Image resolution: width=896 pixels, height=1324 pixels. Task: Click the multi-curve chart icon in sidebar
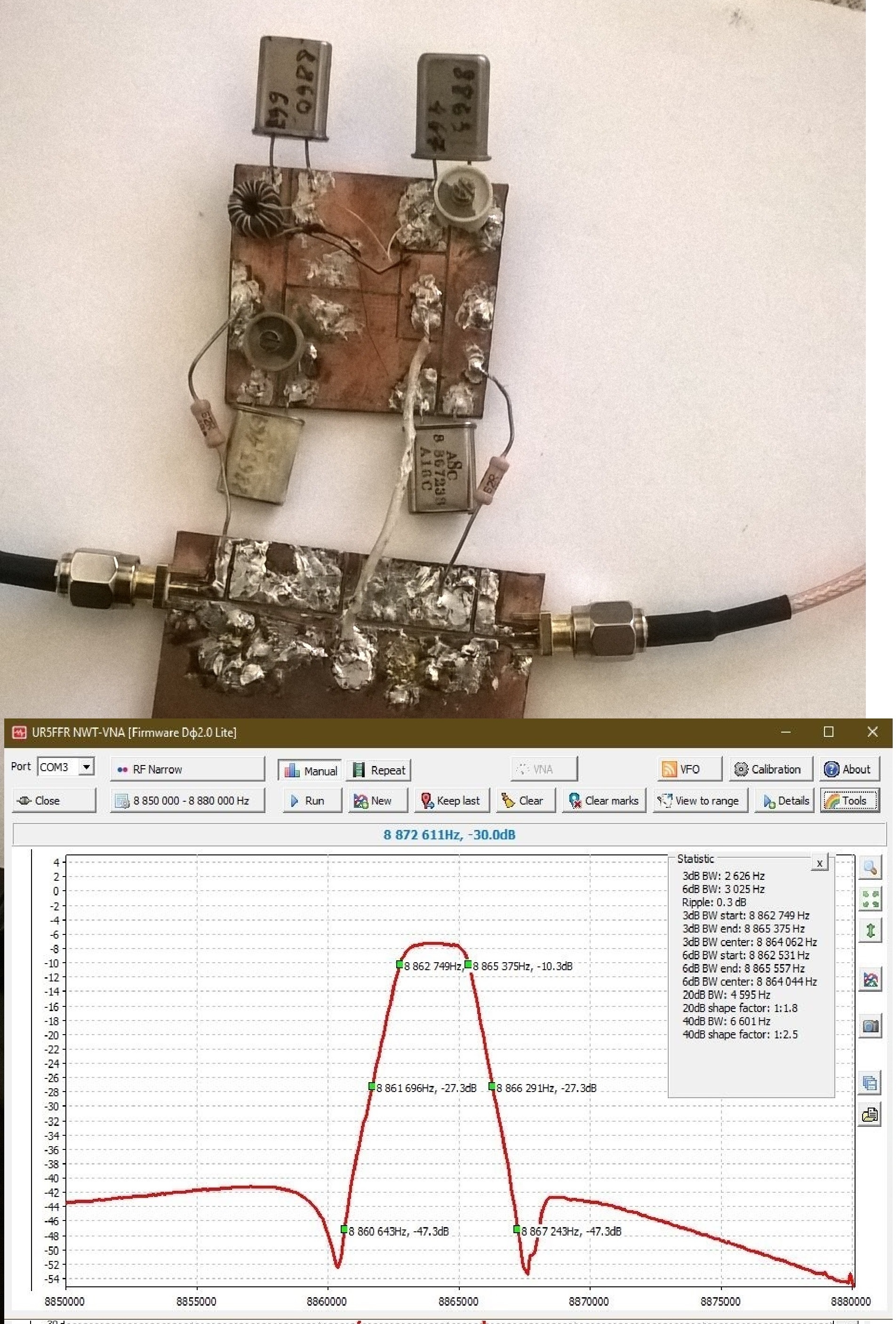click(x=869, y=979)
